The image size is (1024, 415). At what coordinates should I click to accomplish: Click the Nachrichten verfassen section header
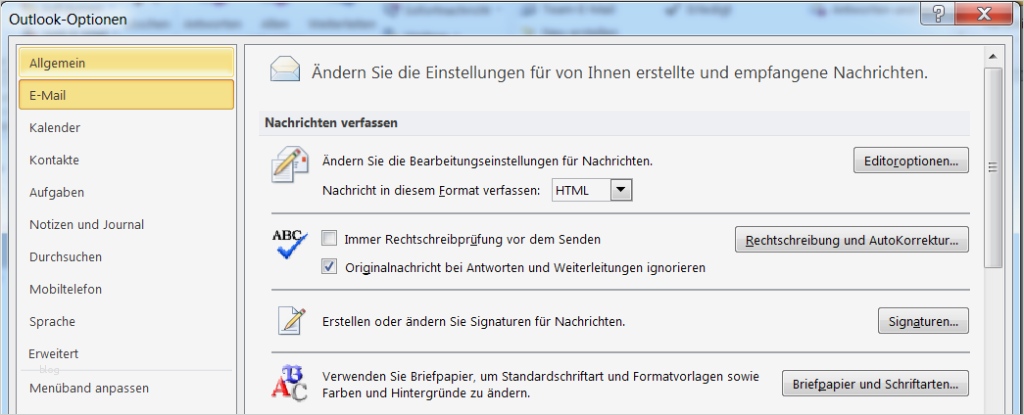614,123
